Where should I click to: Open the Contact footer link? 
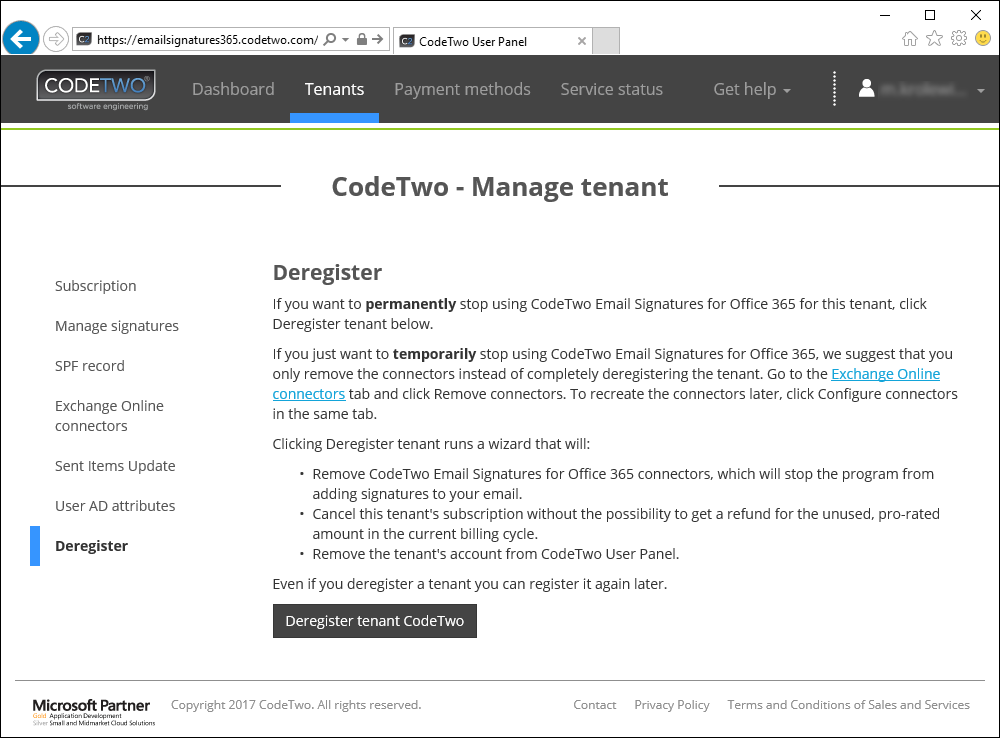click(x=594, y=705)
